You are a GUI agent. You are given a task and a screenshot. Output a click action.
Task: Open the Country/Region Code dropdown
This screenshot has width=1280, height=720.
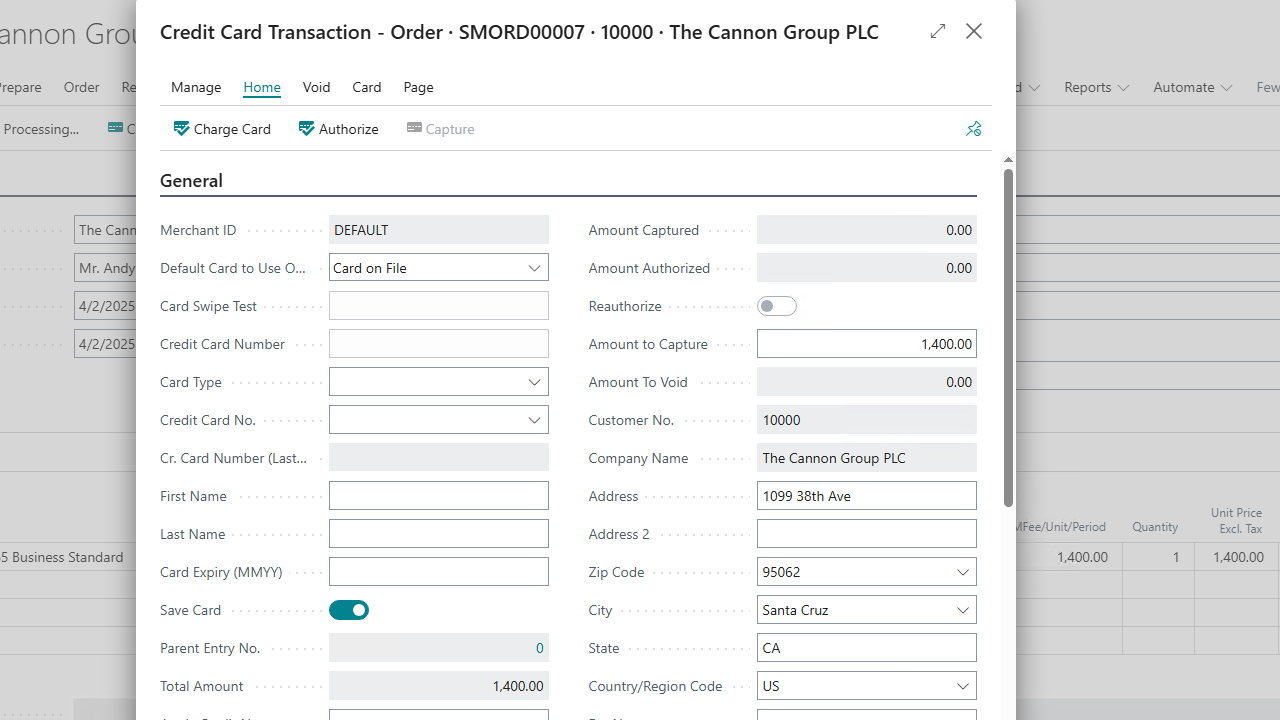[x=962, y=686]
